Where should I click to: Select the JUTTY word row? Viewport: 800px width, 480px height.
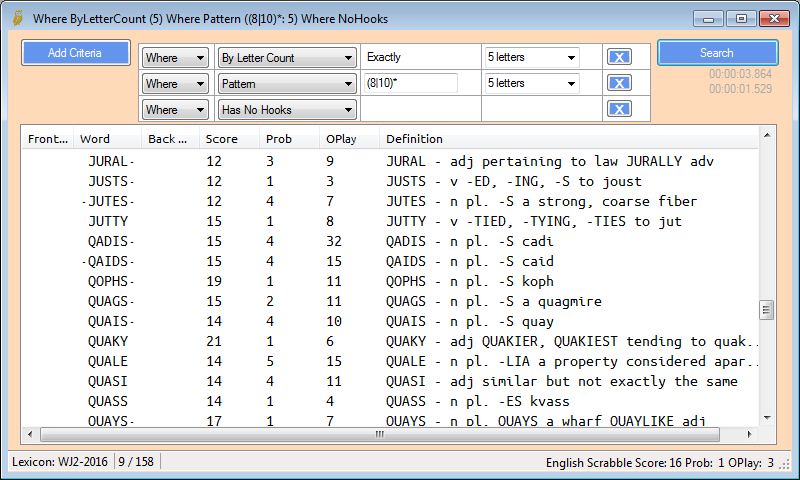coord(390,221)
